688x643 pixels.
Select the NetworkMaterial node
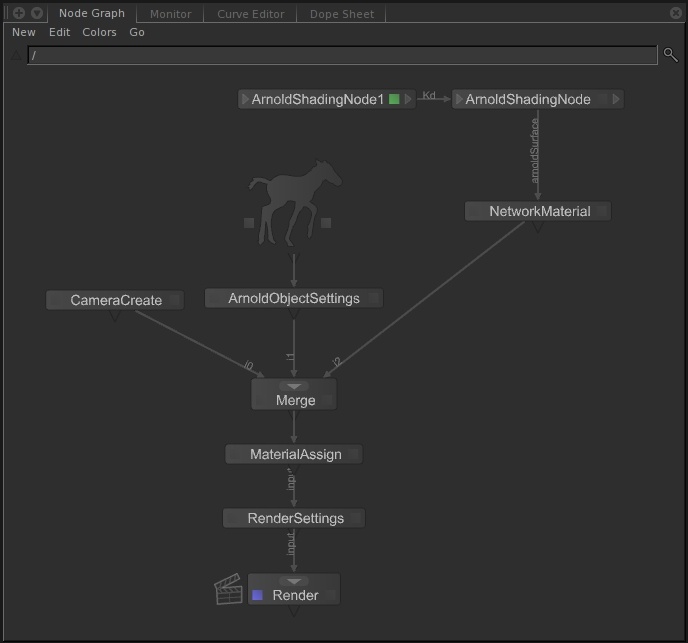tap(538, 211)
